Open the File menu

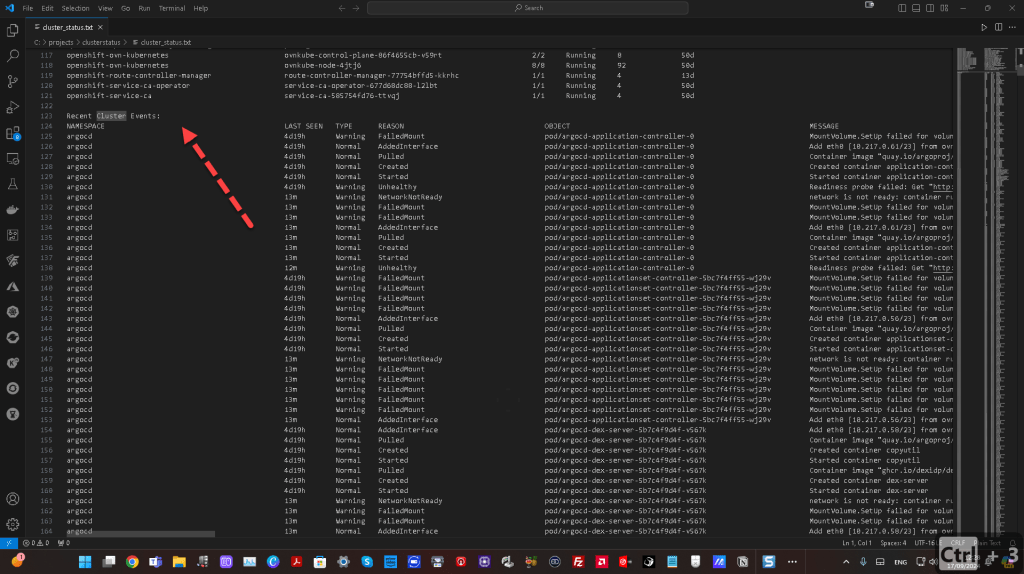27,8
